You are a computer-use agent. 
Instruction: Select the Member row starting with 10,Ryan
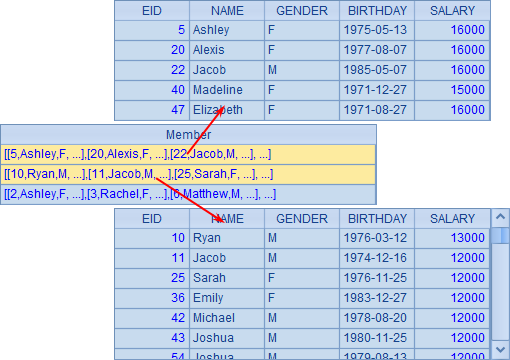tap(188, 174)
